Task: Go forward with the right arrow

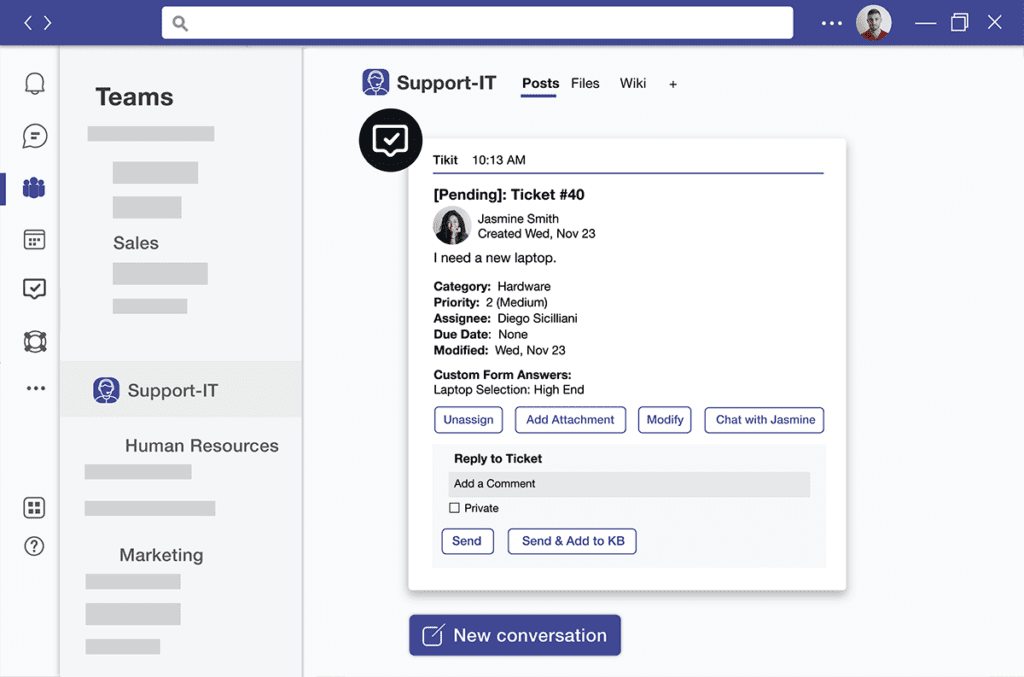Action: tap(48, 23)
